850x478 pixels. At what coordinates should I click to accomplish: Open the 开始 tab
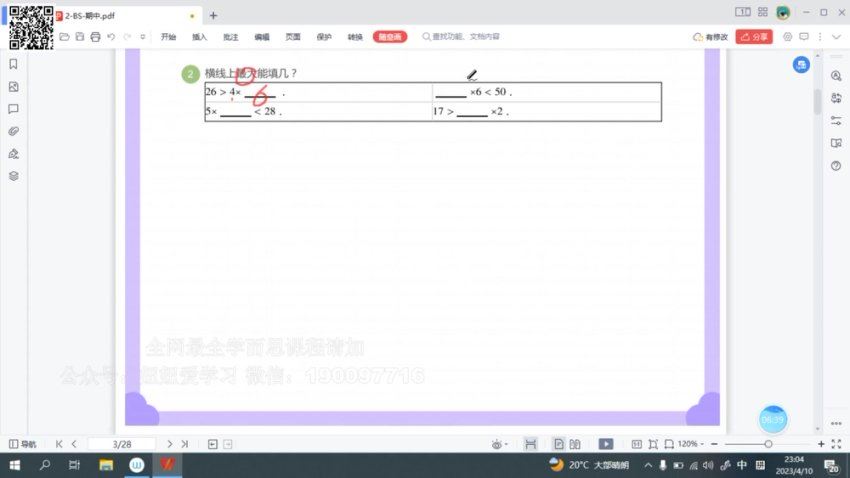168,37
